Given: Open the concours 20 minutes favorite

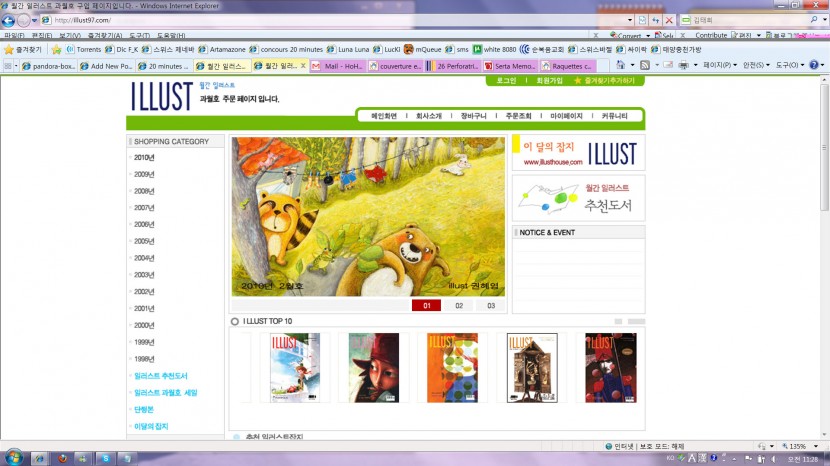Looking at the screenshot, I should [286, 49].
